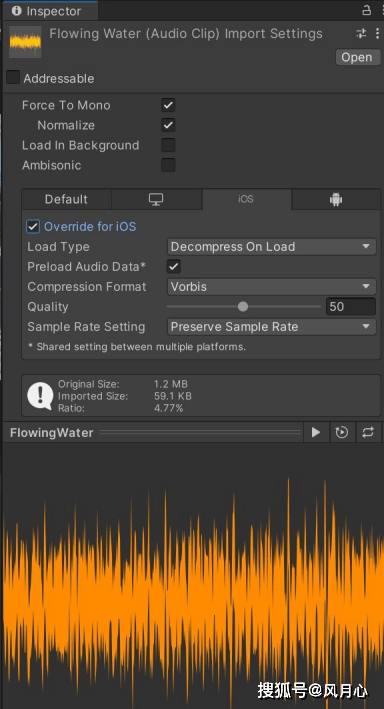The height and width of the screenshot is (709, 384).
Task: Switch to the Default platform tab
Action: point(66,199)
